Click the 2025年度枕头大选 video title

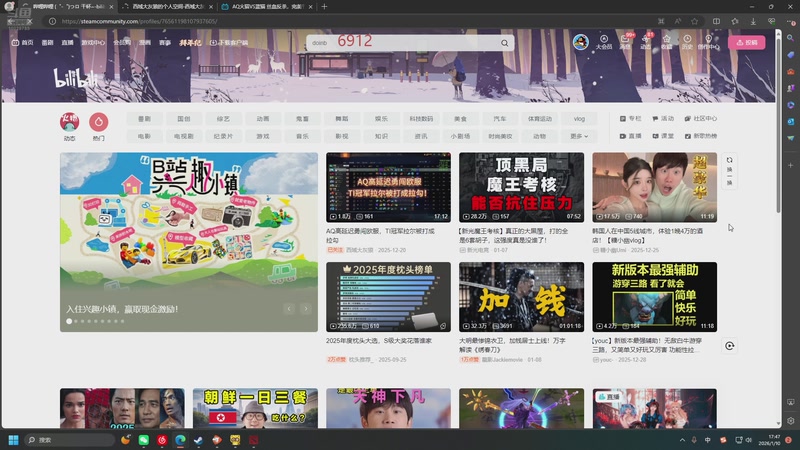point(379,341)
